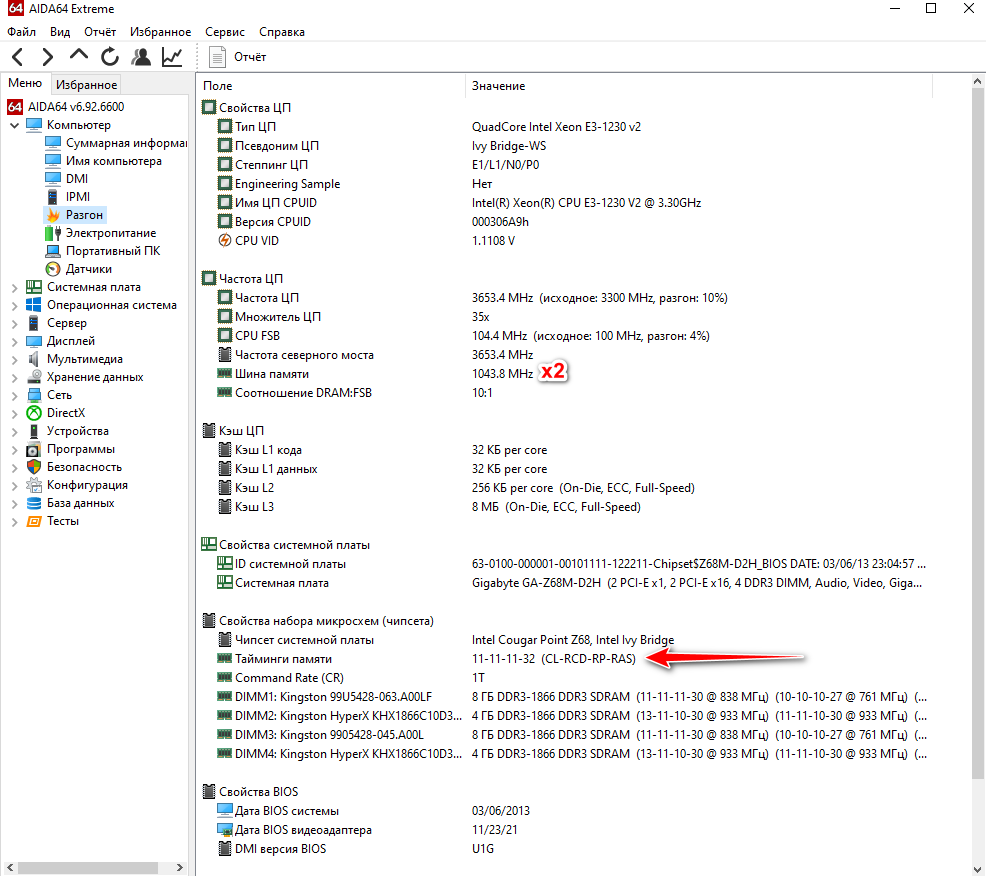This screenshot has height=876, width=986.
Task: Select the Дата BIOS системы row
Action: click(x=565, y=811)
